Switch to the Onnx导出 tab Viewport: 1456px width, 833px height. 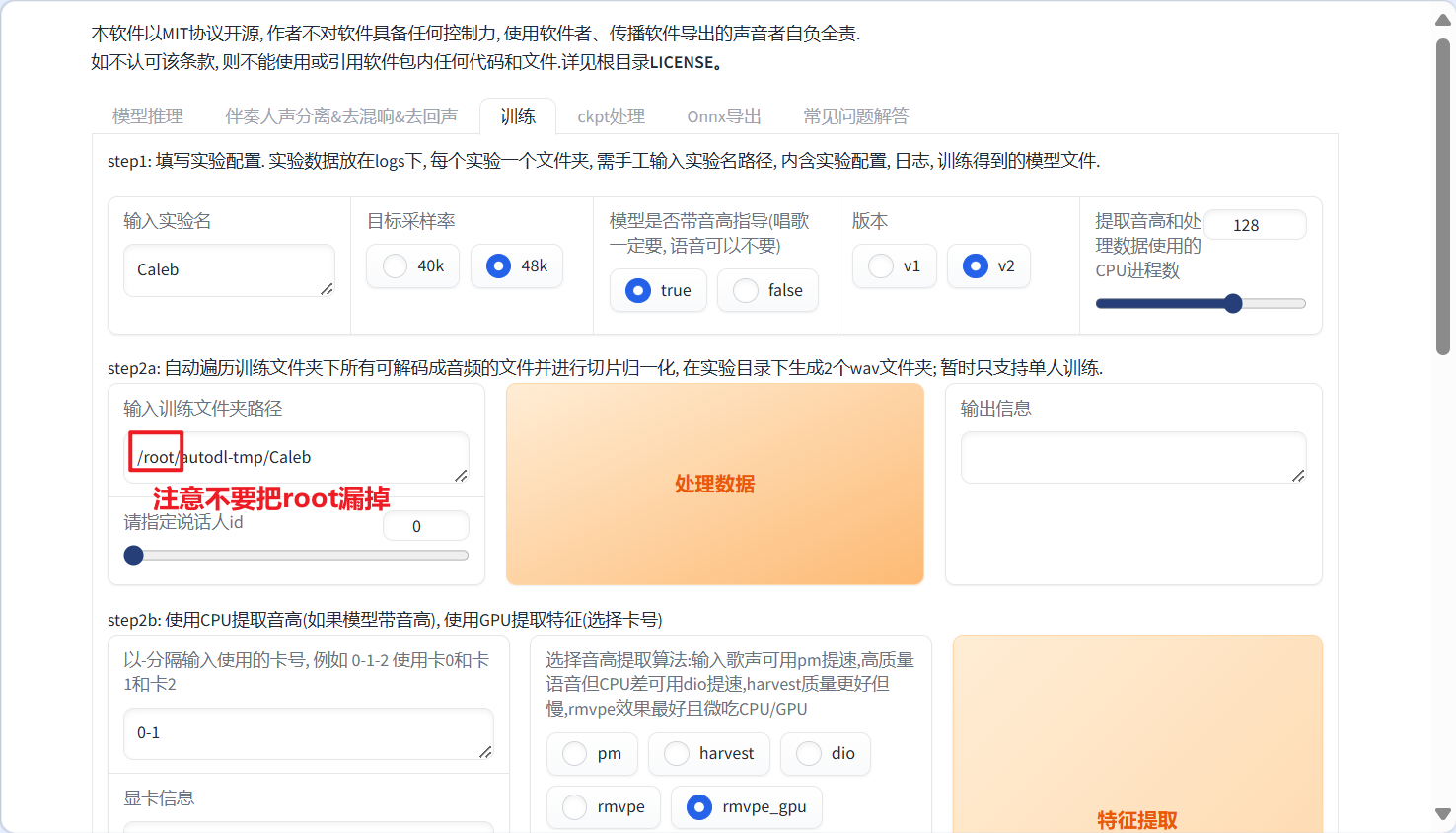[724, 116]
